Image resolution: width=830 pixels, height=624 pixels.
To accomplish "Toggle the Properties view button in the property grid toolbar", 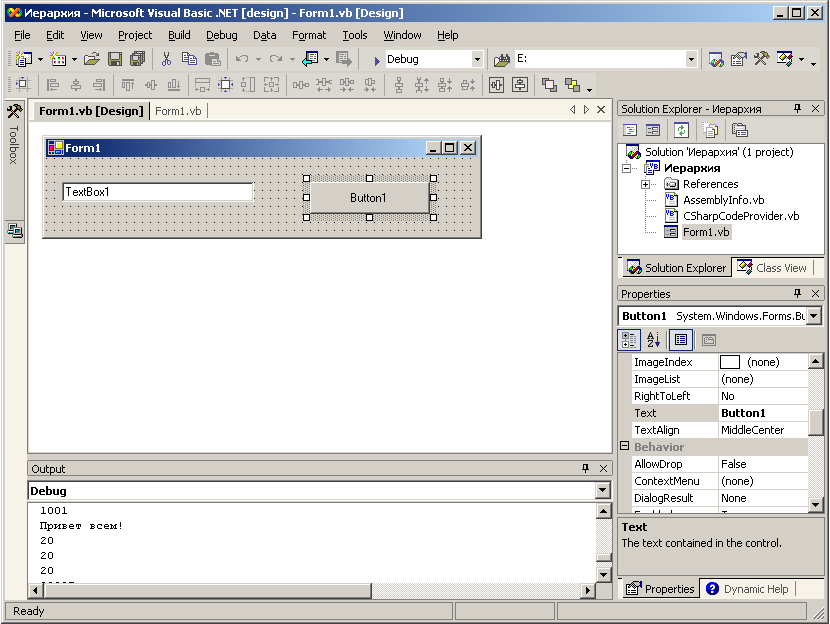I will click(x=681, y=340).
